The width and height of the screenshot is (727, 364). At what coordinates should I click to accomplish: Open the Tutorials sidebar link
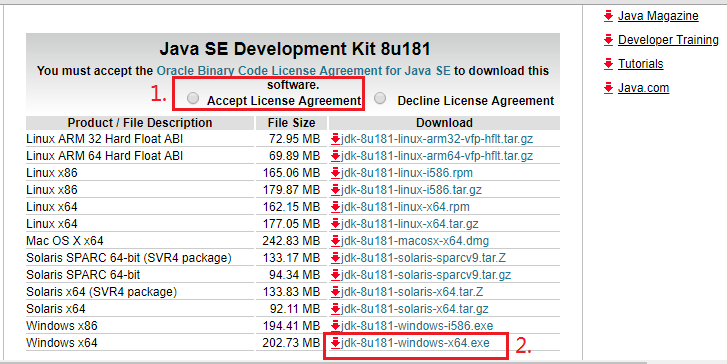[x=640, y=64]
